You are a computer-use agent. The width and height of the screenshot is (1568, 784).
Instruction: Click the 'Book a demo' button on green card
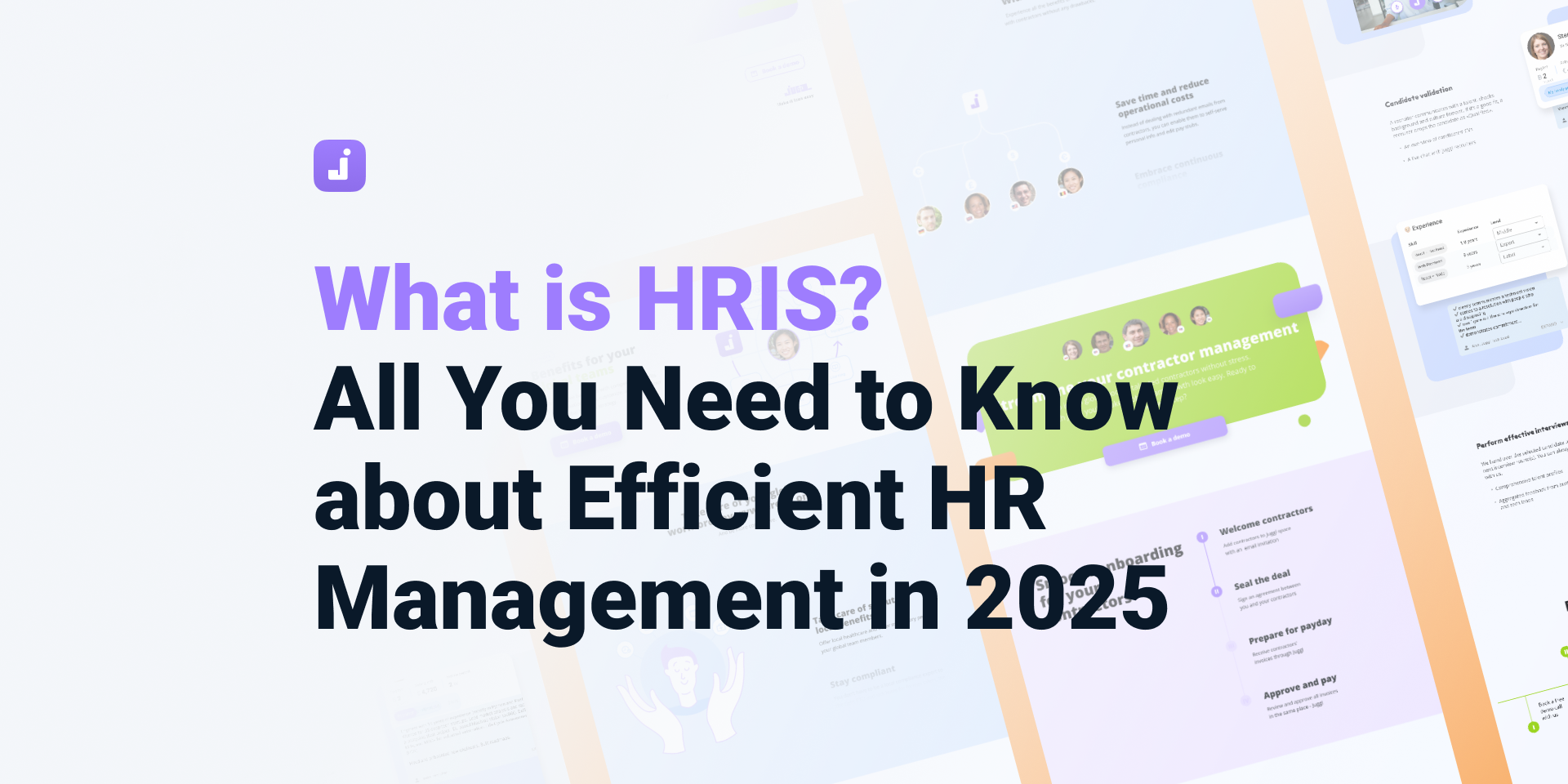tap(1165, 441)
